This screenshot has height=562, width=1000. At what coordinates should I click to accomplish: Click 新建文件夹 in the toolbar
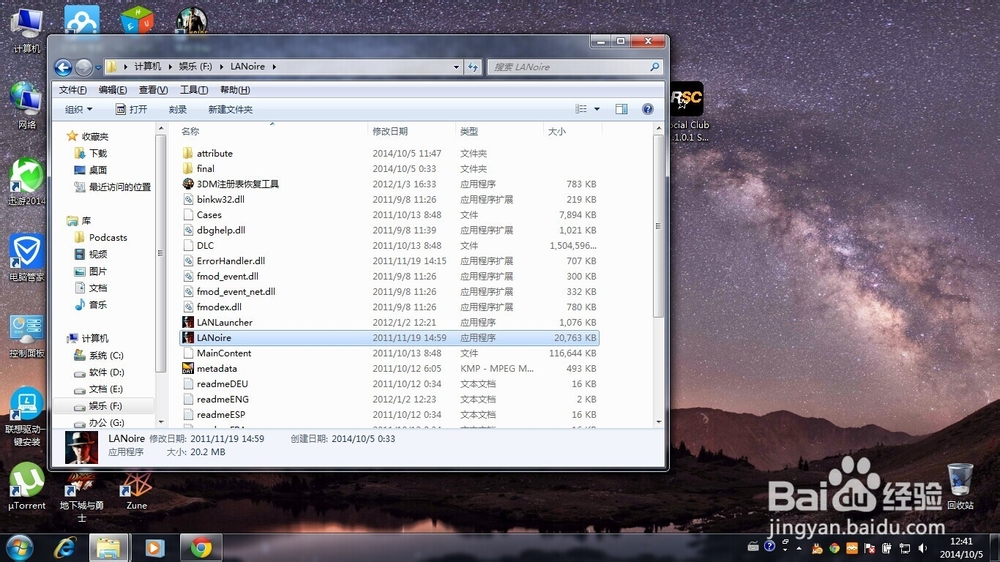(x=230, y=109)
